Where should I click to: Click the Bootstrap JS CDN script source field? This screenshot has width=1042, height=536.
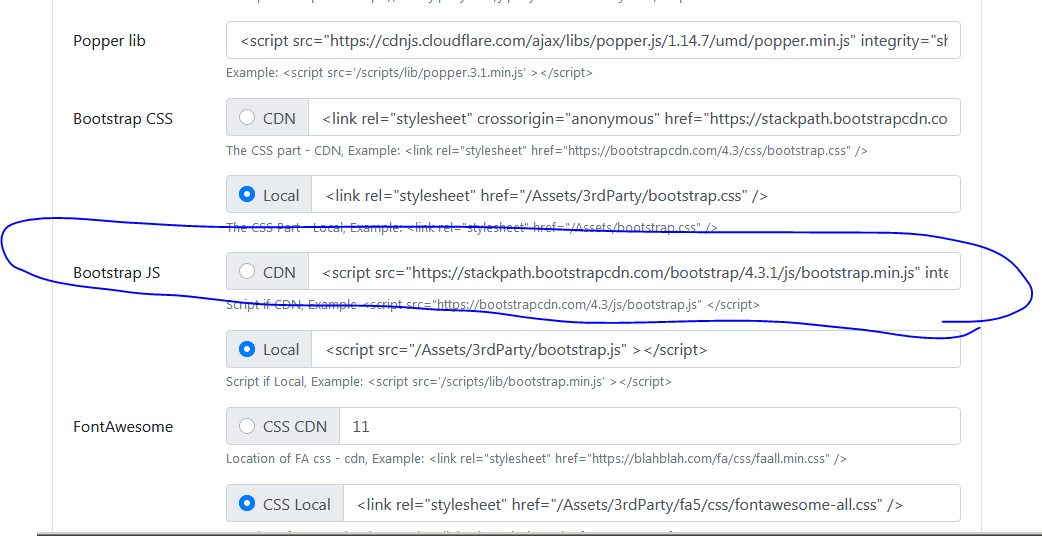coord(634,272)
